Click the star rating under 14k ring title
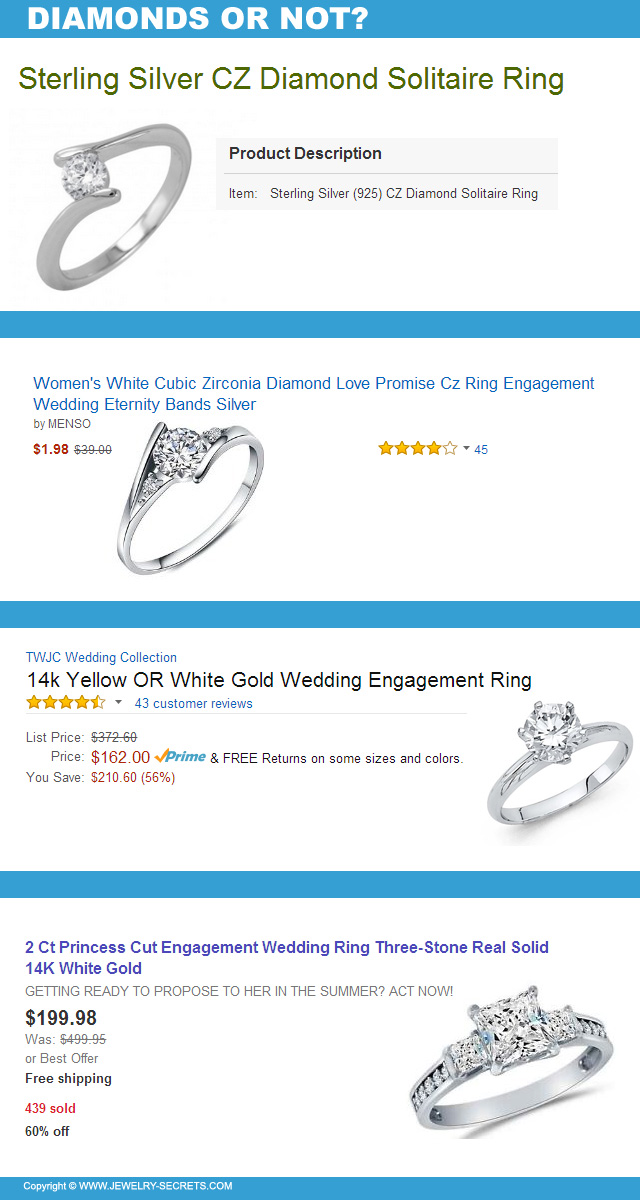640x1200 pixels. pyautogui.click(x=65, y=703)
